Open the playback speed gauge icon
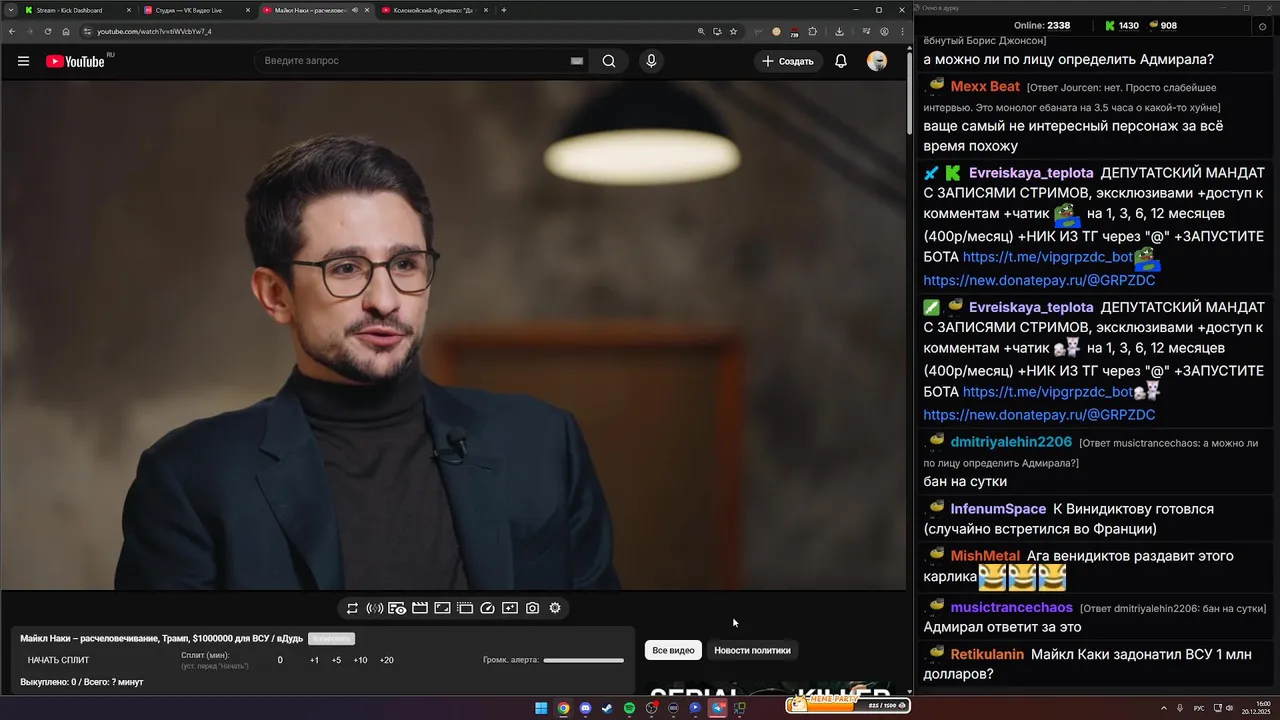Viewport: 1280px width, 720px height. tap(488, 608)
